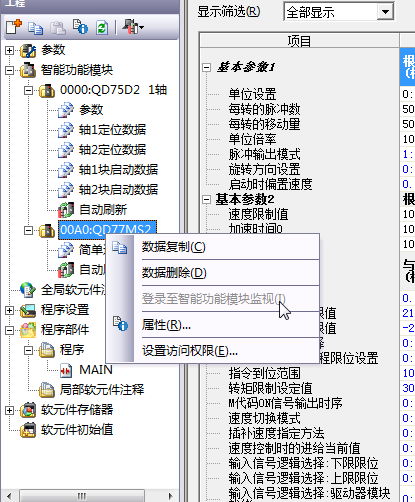This screenshot has height=502, width=415.
Task: Click the horizontal scrollbar thumb in project tree
Action: [x=82, y=496]
